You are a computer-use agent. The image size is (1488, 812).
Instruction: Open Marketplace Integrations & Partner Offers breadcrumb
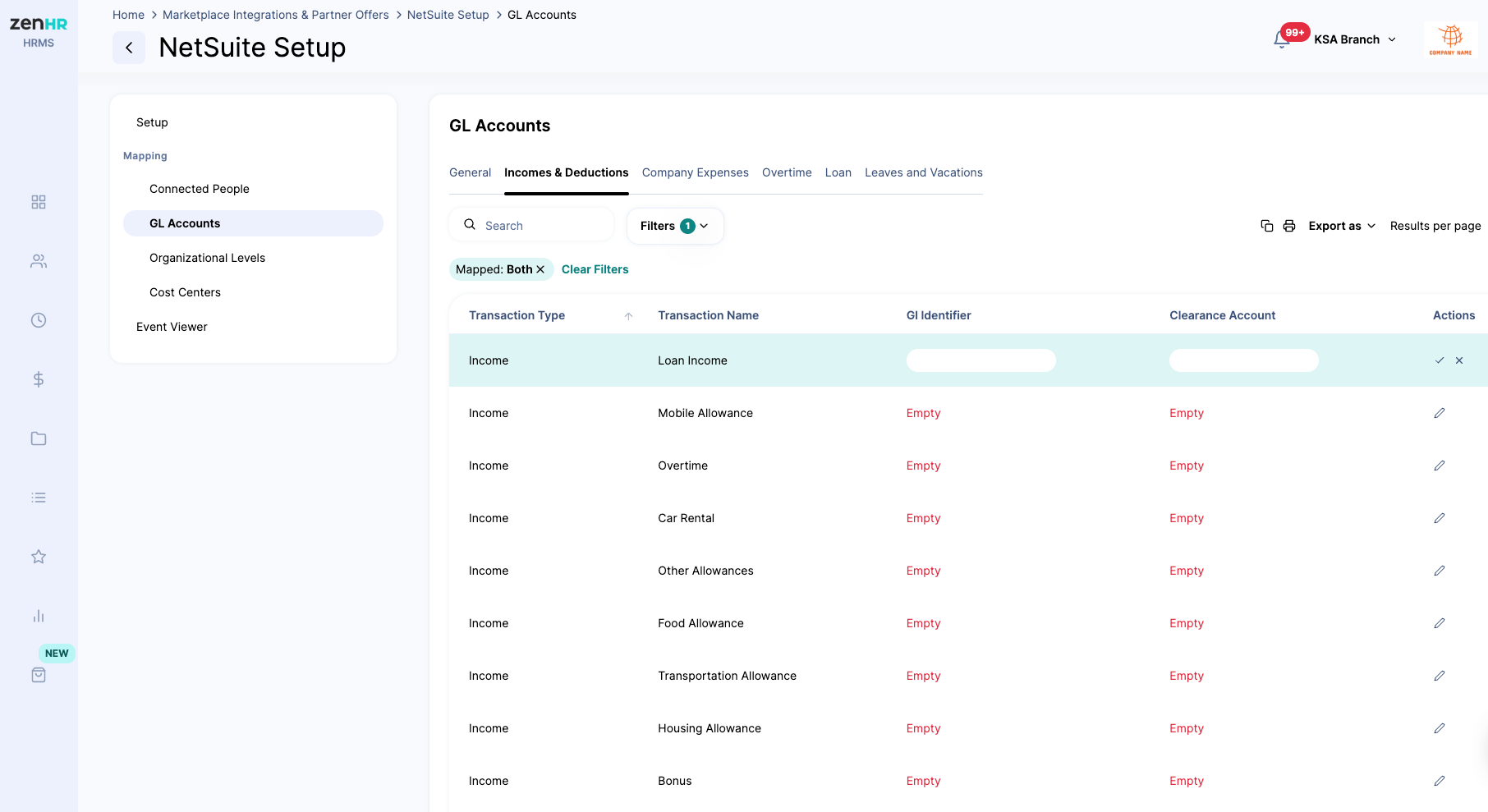pos(275,15)
